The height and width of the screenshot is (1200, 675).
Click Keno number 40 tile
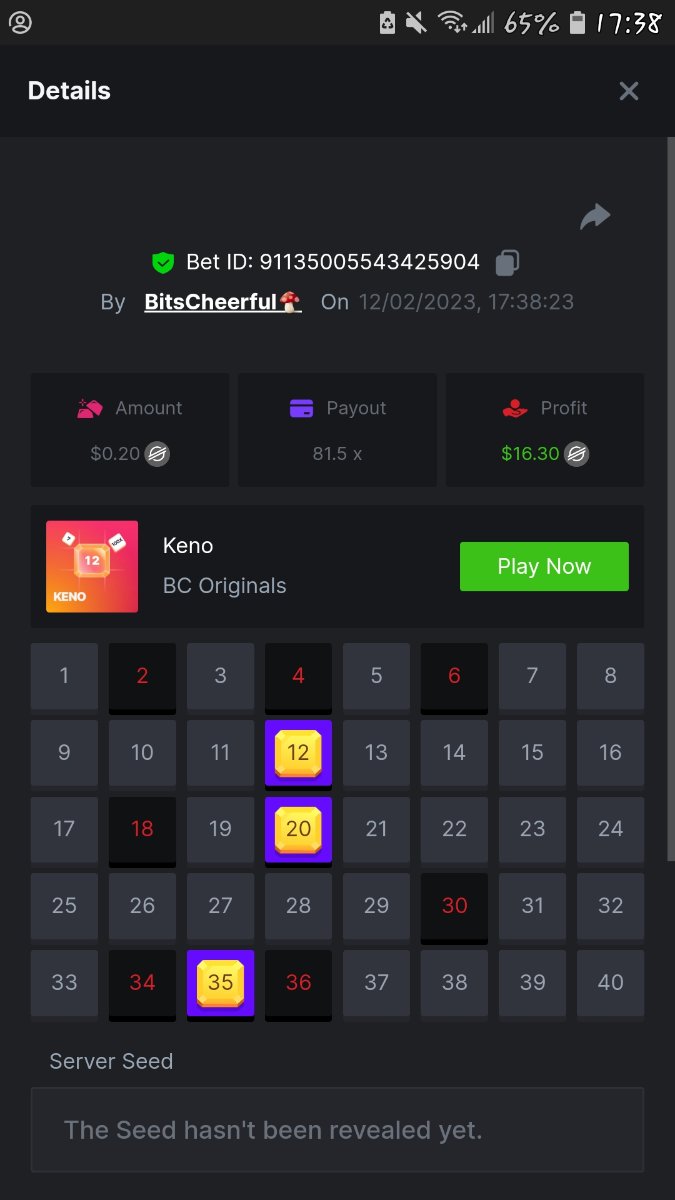tap(610, 983)
